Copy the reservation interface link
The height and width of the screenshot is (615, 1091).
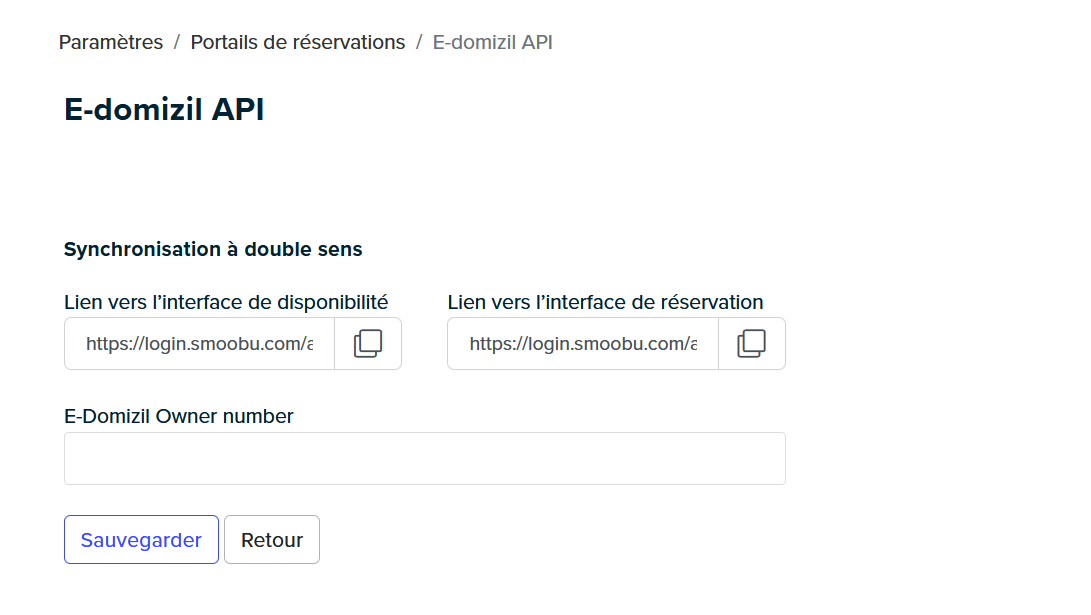tap(751, 344)
